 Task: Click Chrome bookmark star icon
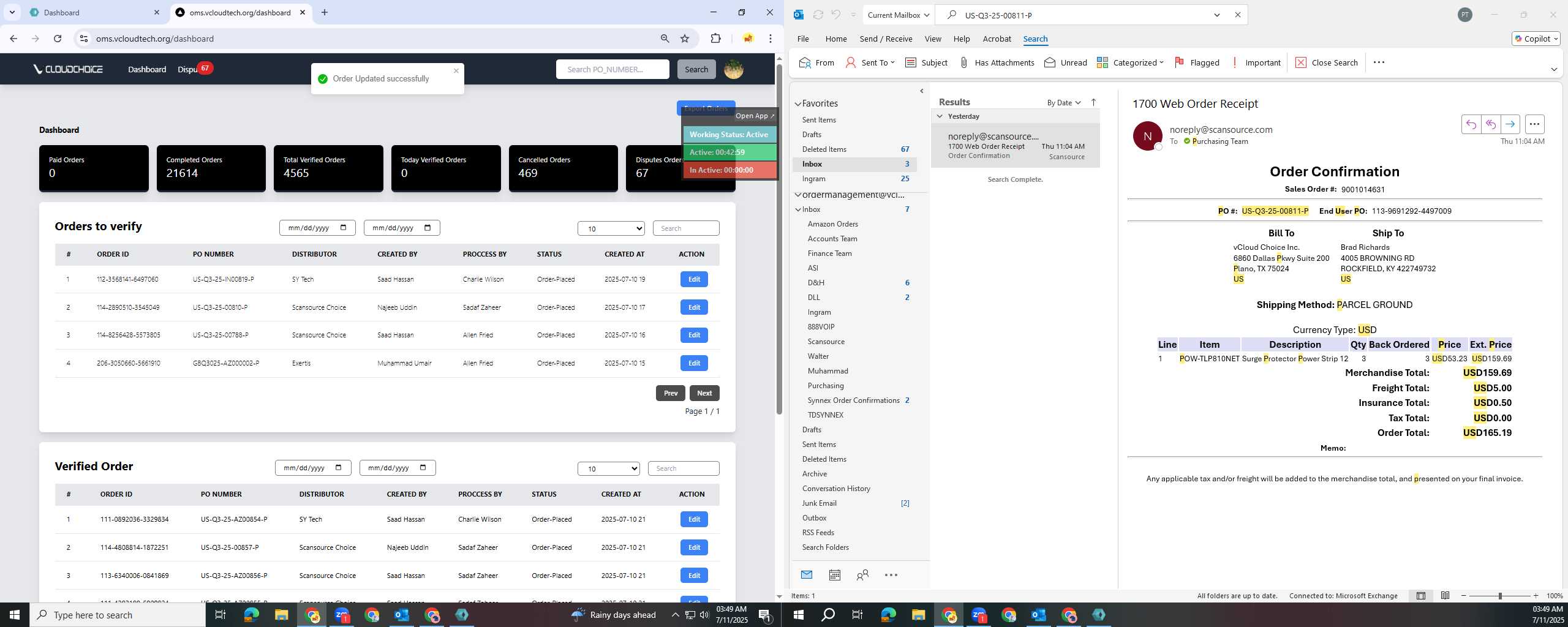tap(685, 39)
